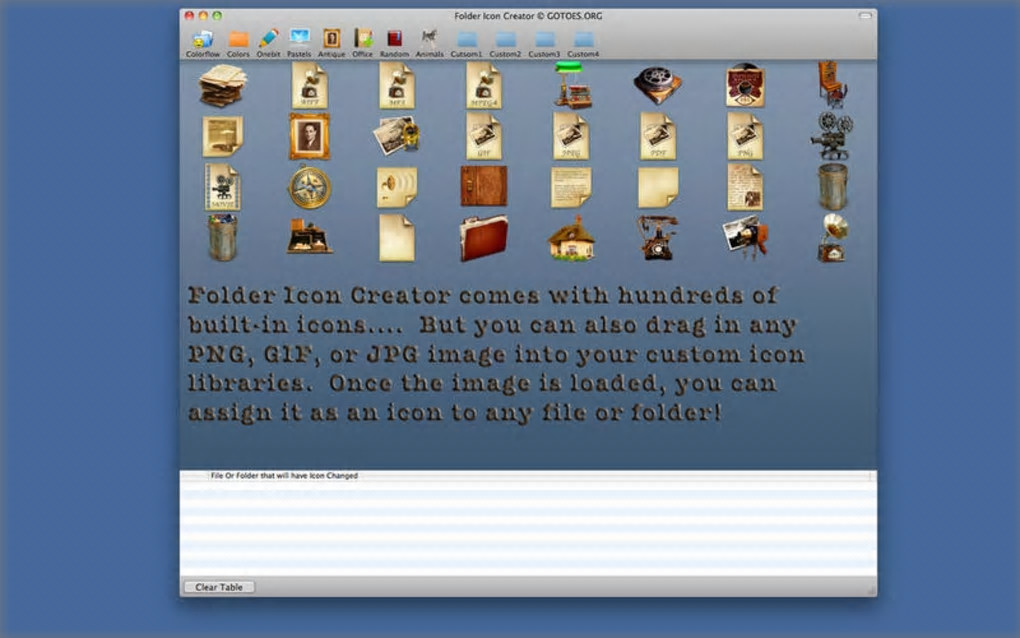The width and height of the screenshot is (1020, 638).
Task: Open the Colors icon library
Action: pos(238,43)
